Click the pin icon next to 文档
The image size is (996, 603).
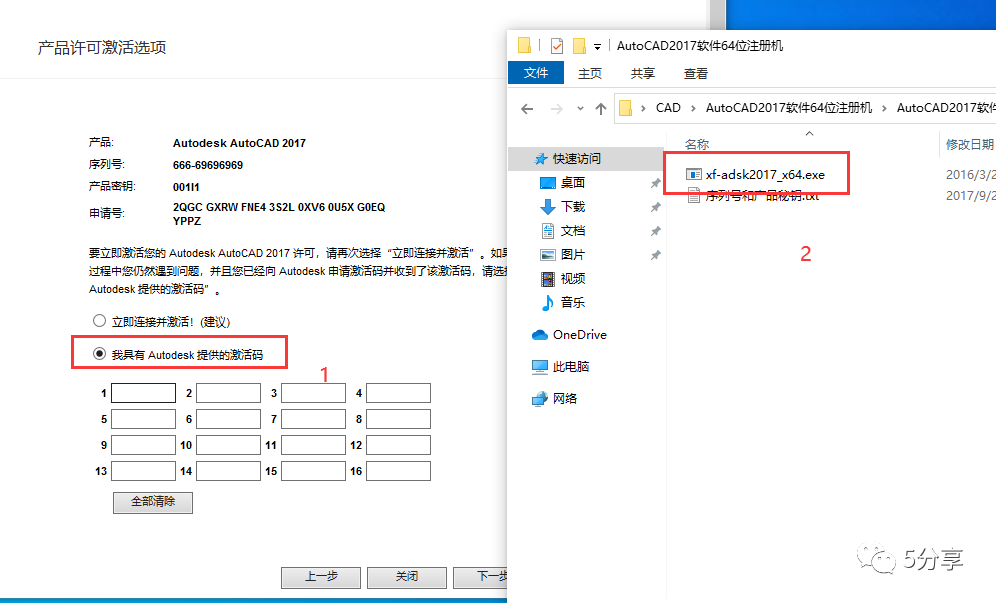[656, 231]
